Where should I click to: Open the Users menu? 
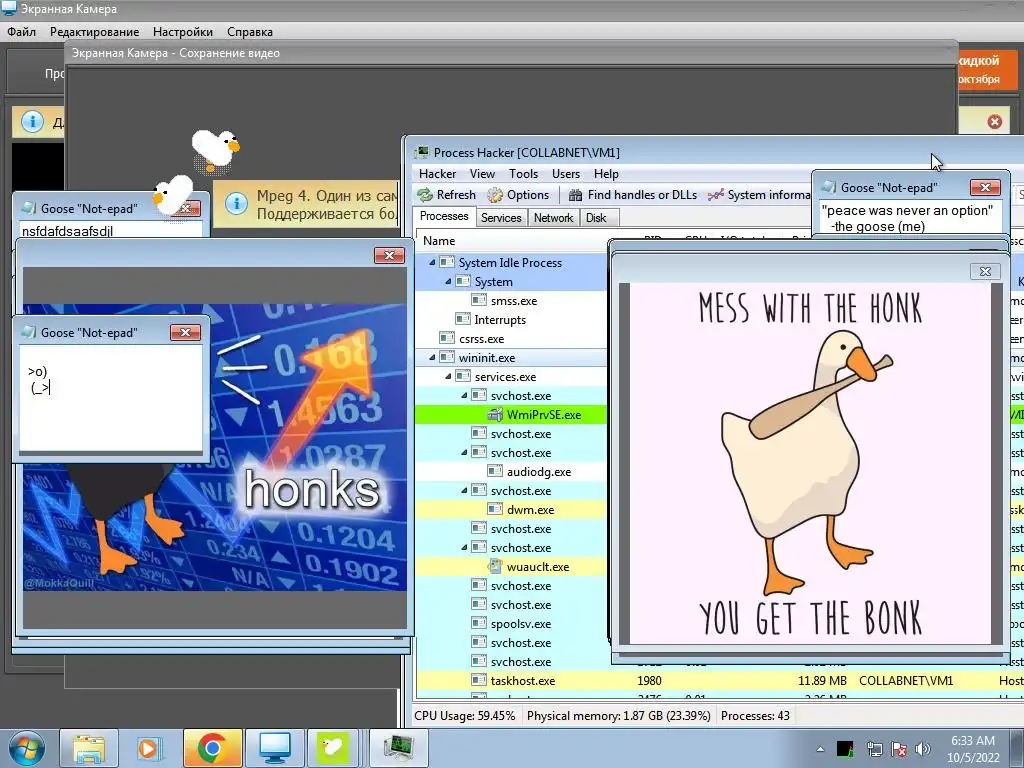[x=566, y=174]
